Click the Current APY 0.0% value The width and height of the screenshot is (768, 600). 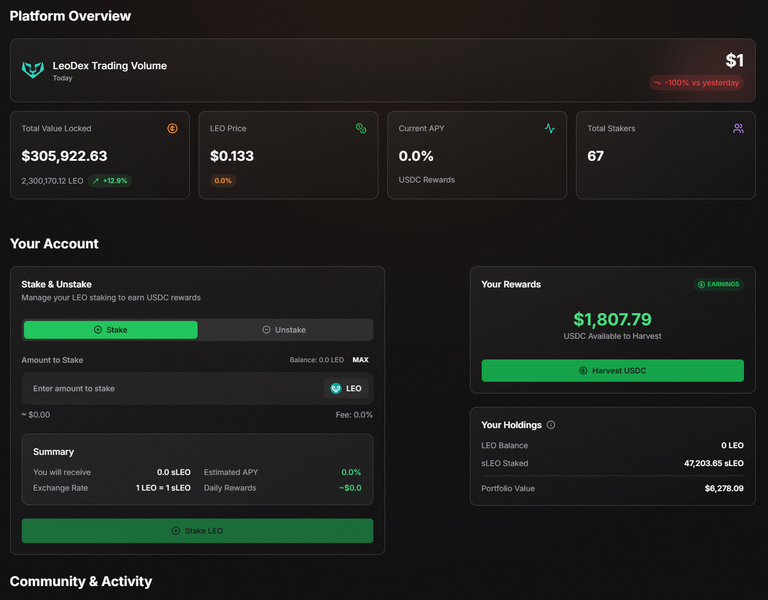pos(416,156)
